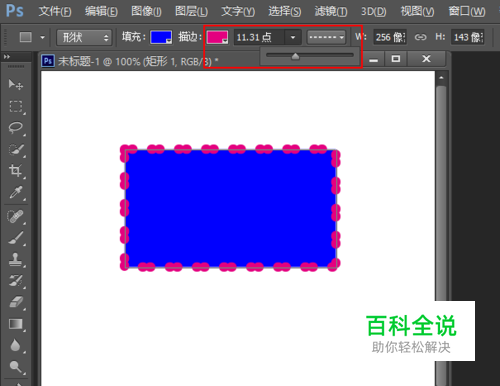Minimize the document window
500x386 pixels.
(374, 59)
